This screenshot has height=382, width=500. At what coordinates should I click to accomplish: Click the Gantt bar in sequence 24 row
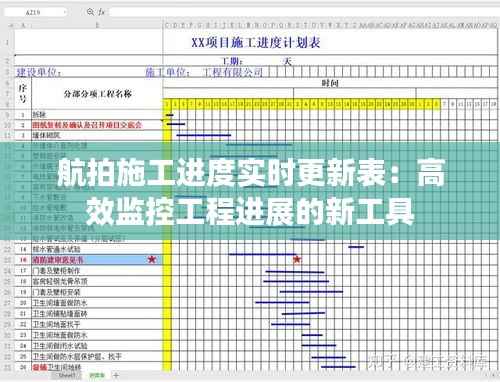click(319, 345)
